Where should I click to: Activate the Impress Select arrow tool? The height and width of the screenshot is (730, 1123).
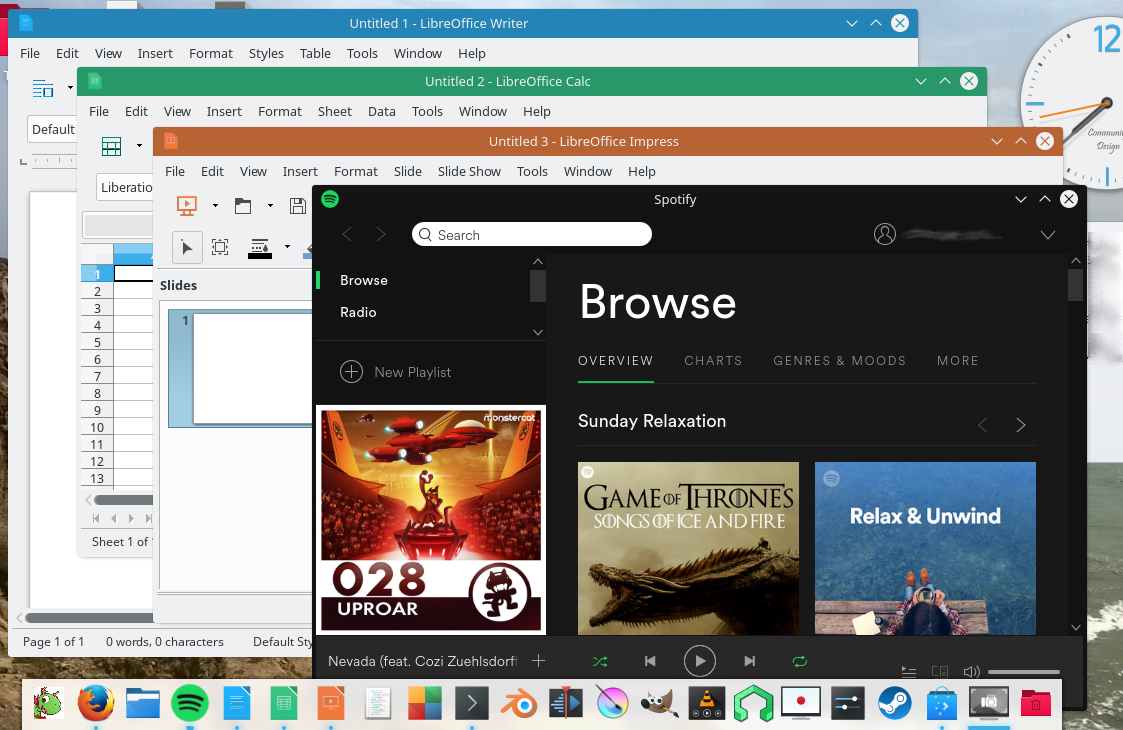point(187,248)
